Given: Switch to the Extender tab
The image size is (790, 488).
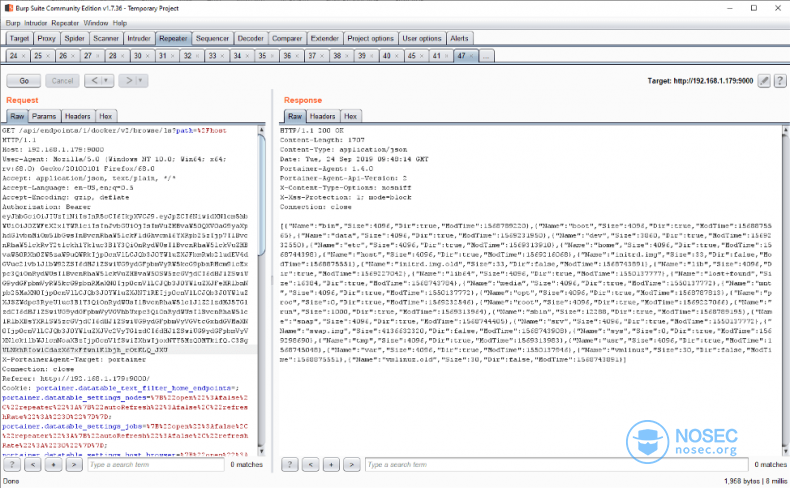Looking at the screenshot, I should [x=325, y=38].
